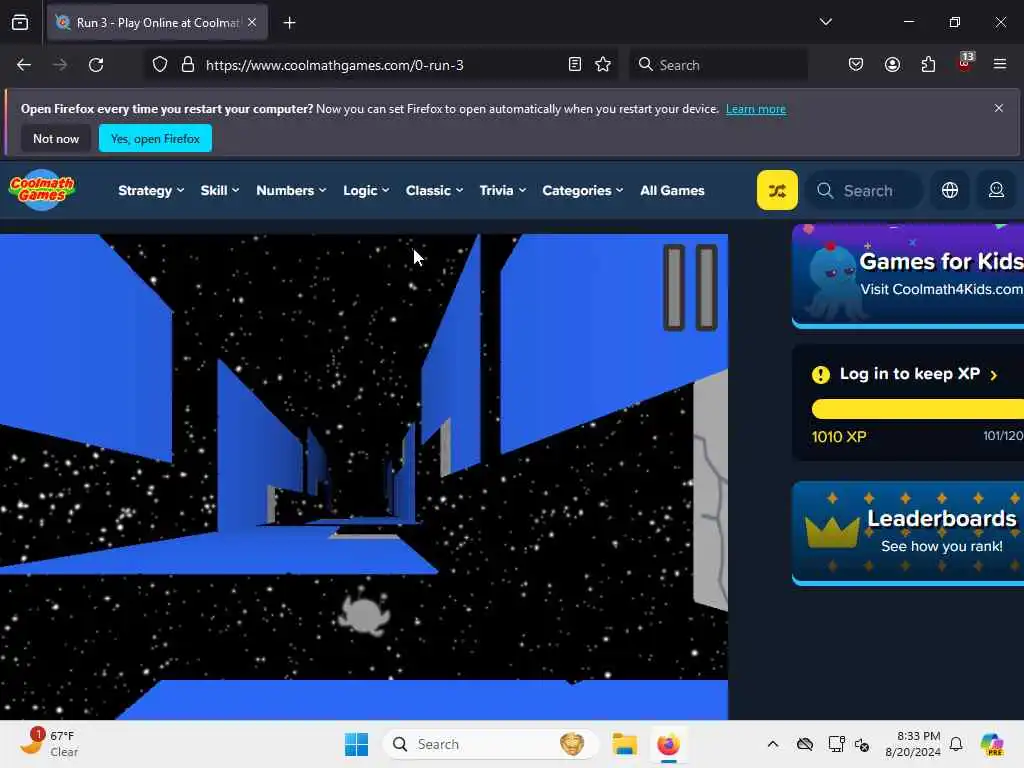Click the Coolmath search magnifier icon

click(x=825, y=190)
